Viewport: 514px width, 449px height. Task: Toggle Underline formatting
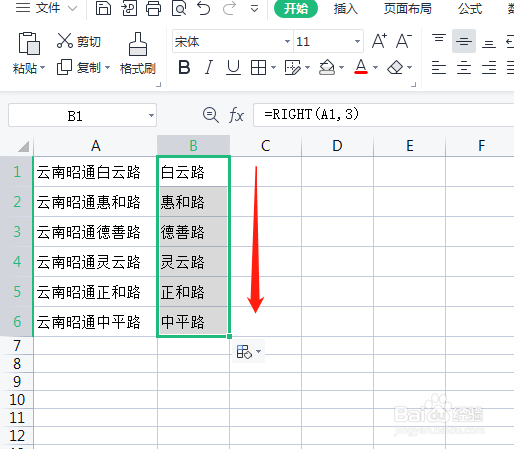(233, 68)
